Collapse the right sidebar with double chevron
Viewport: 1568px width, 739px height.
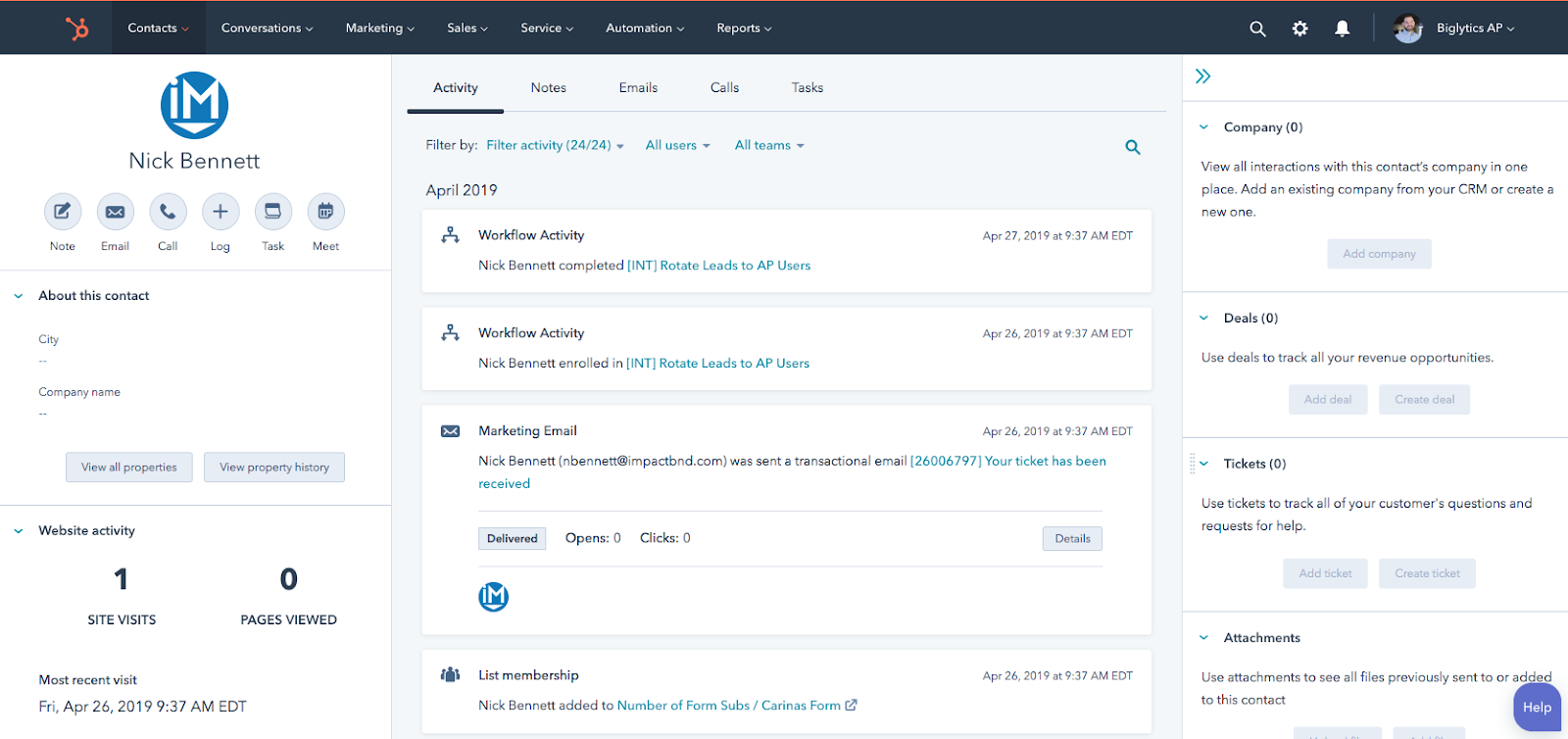coord(1203,76)
